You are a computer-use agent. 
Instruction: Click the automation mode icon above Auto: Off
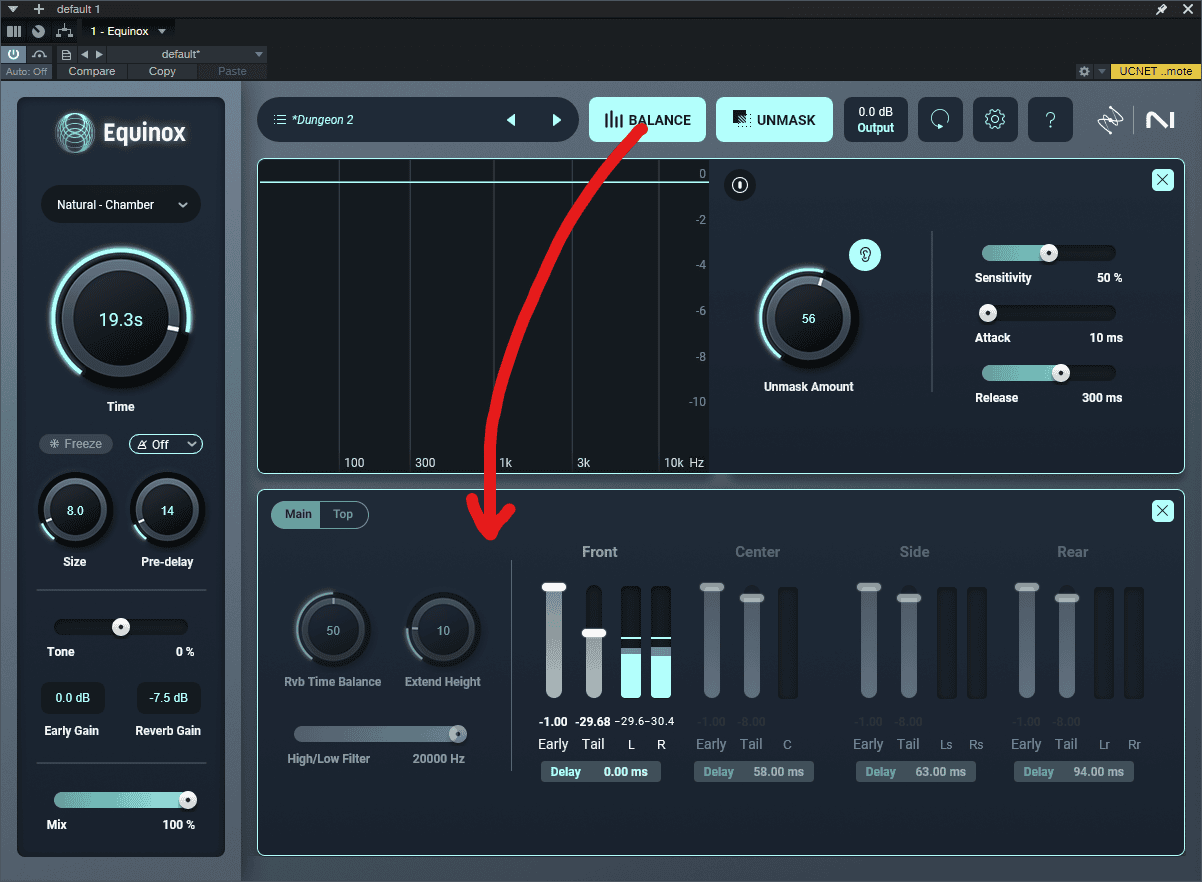pyautogui.click(x=39, y=54)
